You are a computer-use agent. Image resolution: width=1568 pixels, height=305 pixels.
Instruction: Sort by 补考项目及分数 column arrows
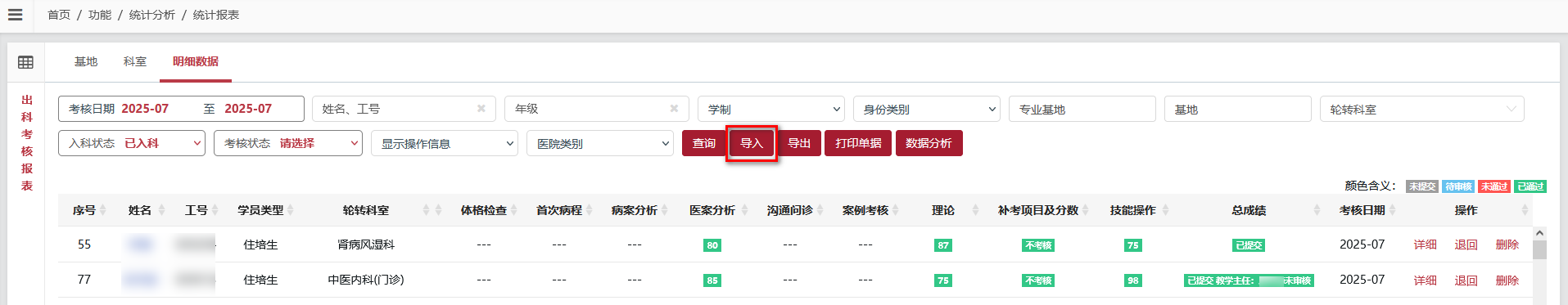click(1086, 210)
